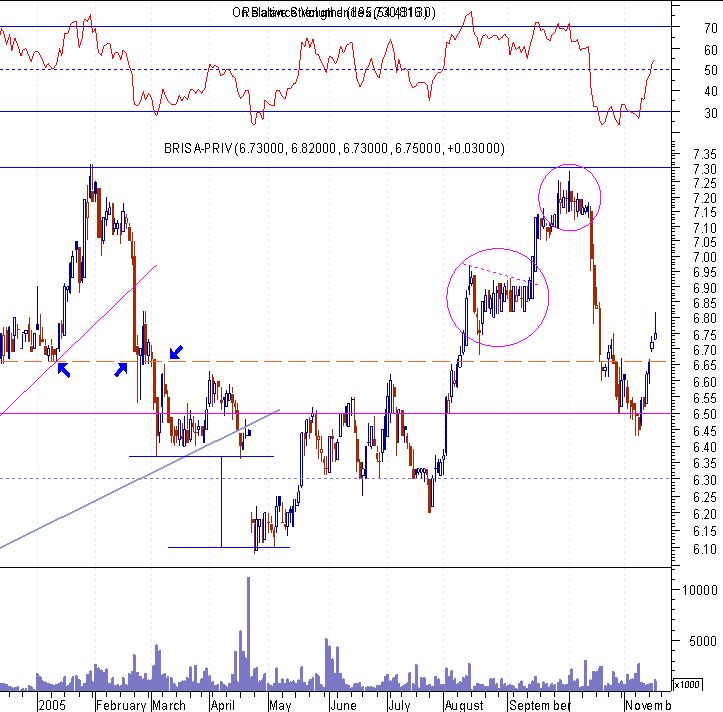Select the blue down-left arrow above orange line
The height and width of the screenshot is (712, 723).
(176, 352)
